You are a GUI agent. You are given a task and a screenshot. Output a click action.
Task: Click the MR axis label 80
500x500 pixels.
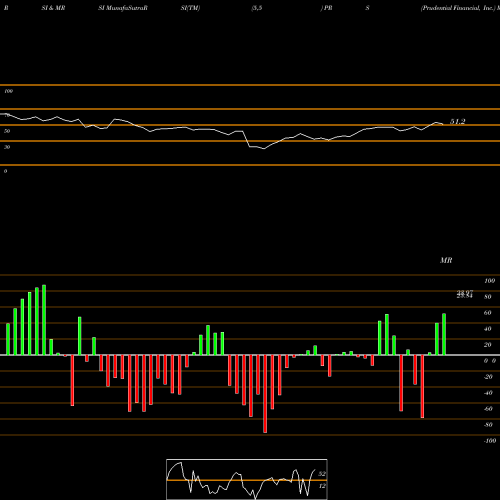click(x=488, y=297)
